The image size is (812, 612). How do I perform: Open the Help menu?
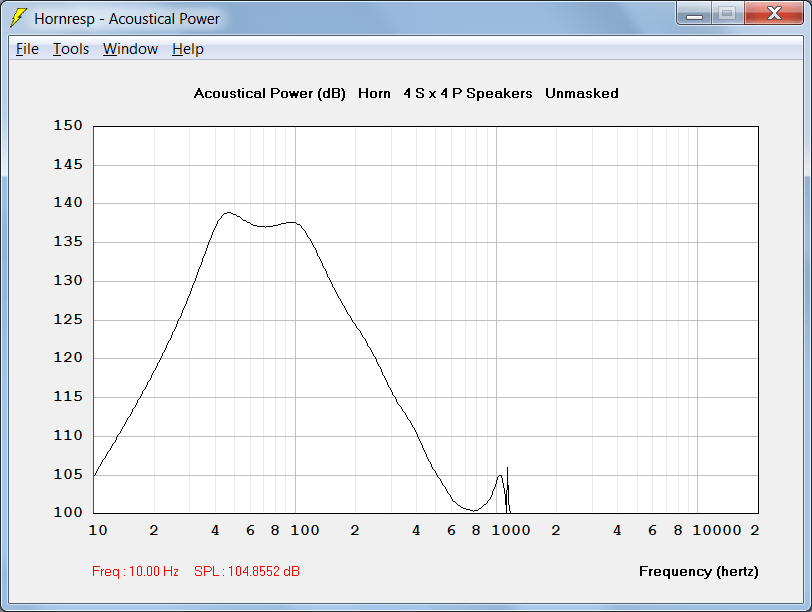pyautogui.click(x=187, y=49)
